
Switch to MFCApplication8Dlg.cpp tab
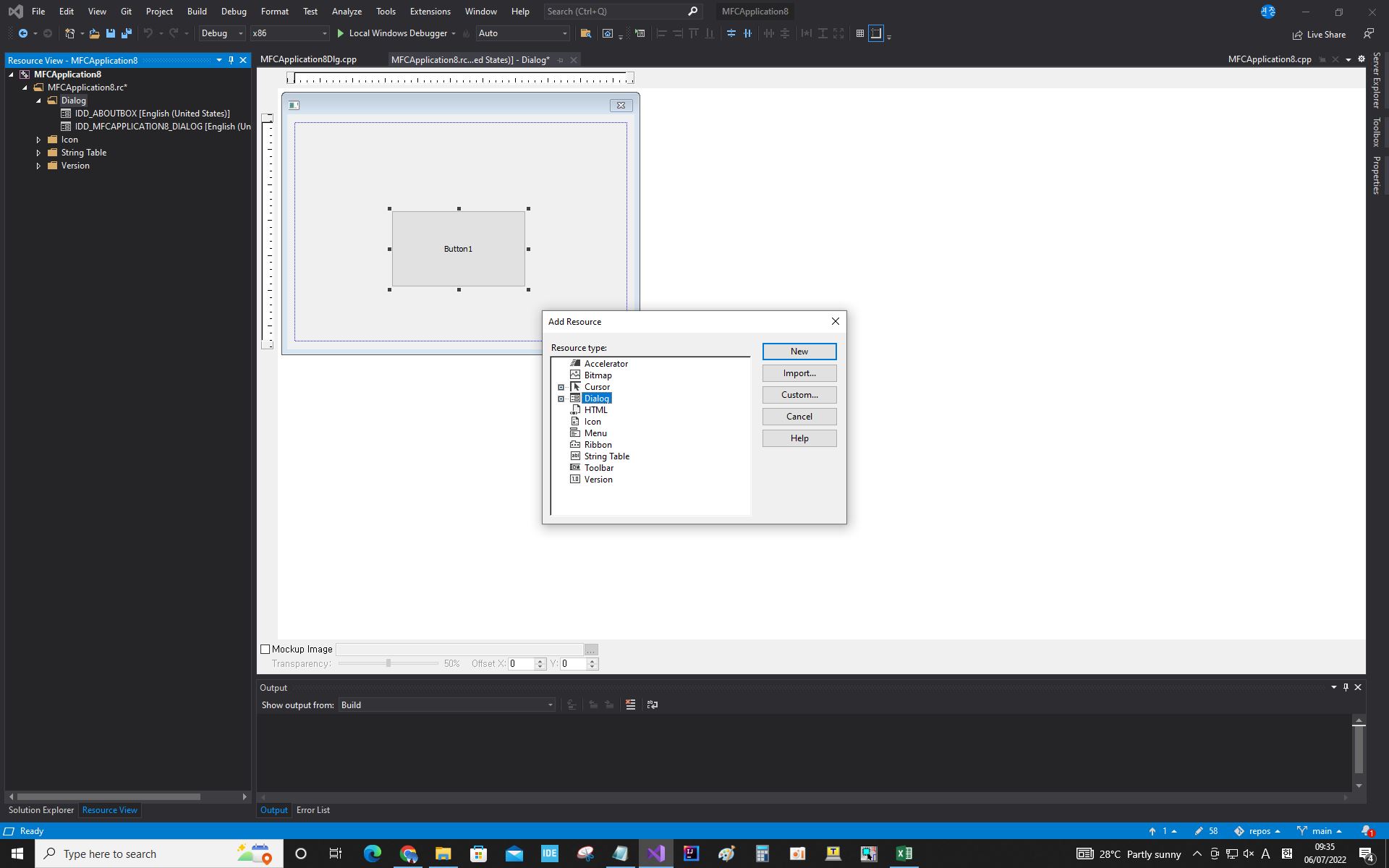pos(308,59)
